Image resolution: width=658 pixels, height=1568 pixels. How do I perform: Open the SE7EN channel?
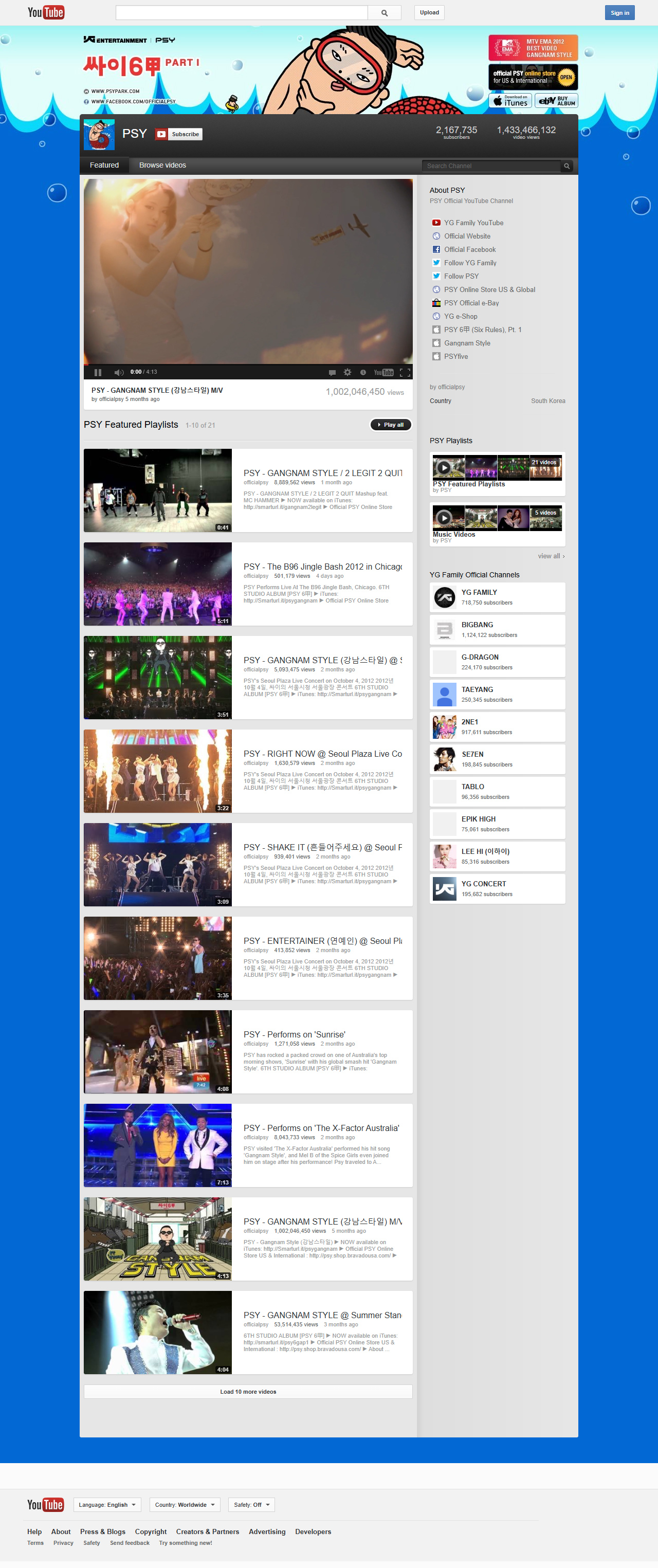497,759
